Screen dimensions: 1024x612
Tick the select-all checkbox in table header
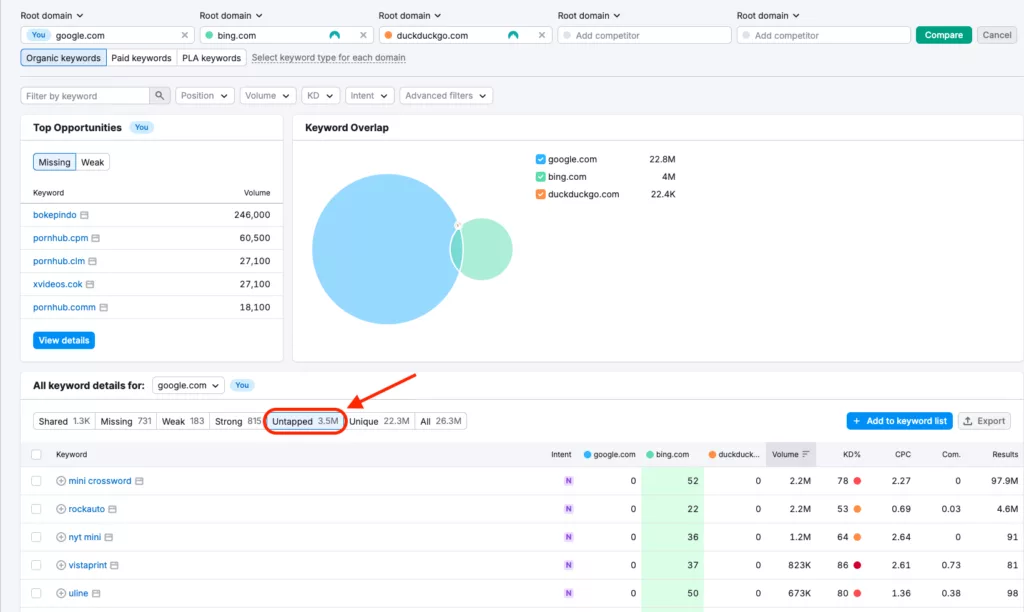pos(36,455)
